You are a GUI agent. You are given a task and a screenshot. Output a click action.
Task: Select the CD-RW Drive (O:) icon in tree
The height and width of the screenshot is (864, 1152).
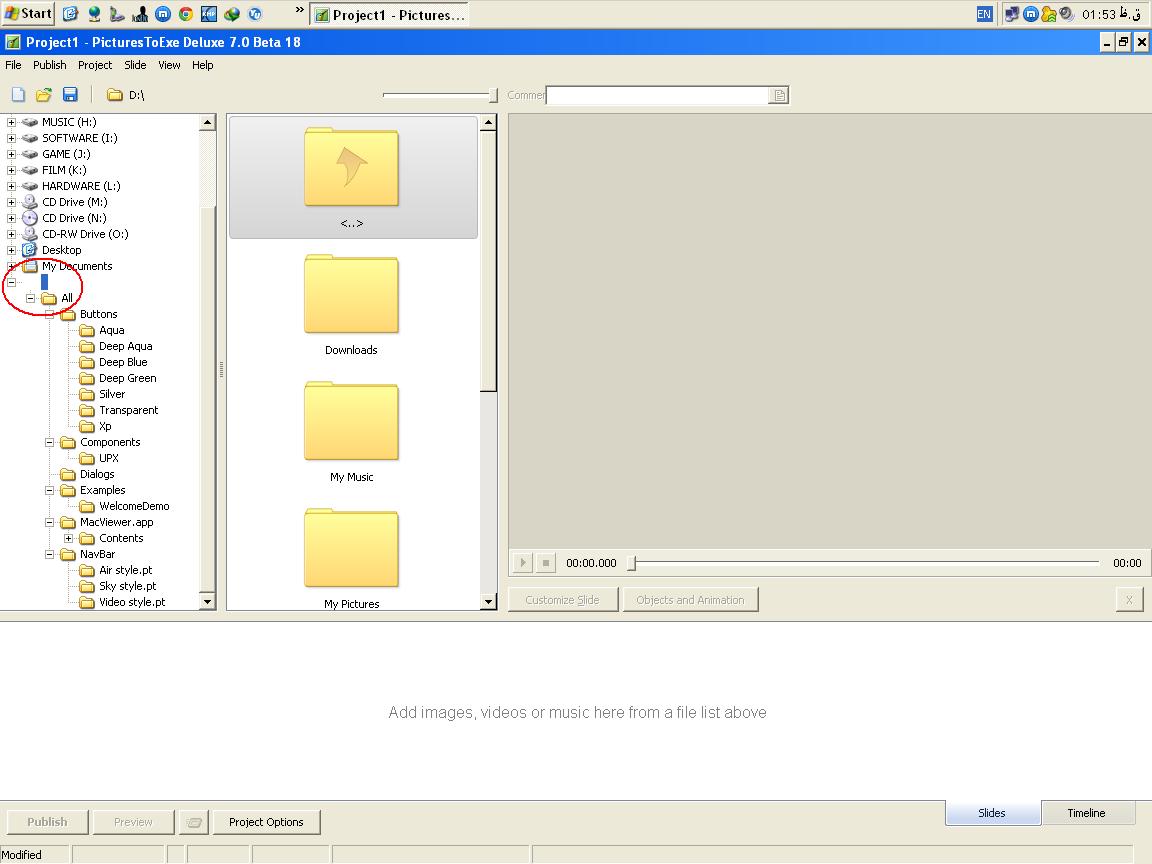[x=30, y=234]
